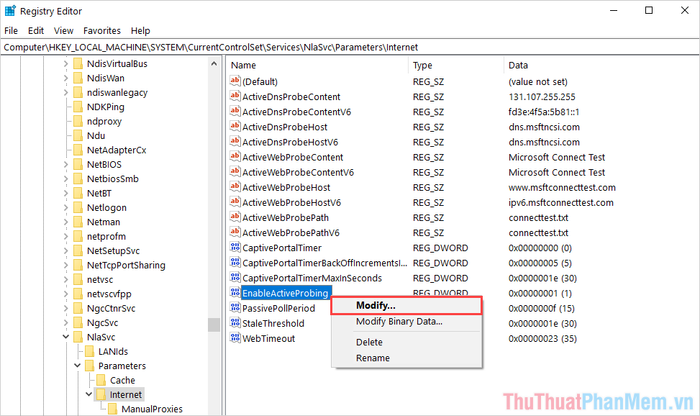The width and height of the screenshot is (700, 416).
Task: Expand the NdisWan tree node
Action: [66, 78]
